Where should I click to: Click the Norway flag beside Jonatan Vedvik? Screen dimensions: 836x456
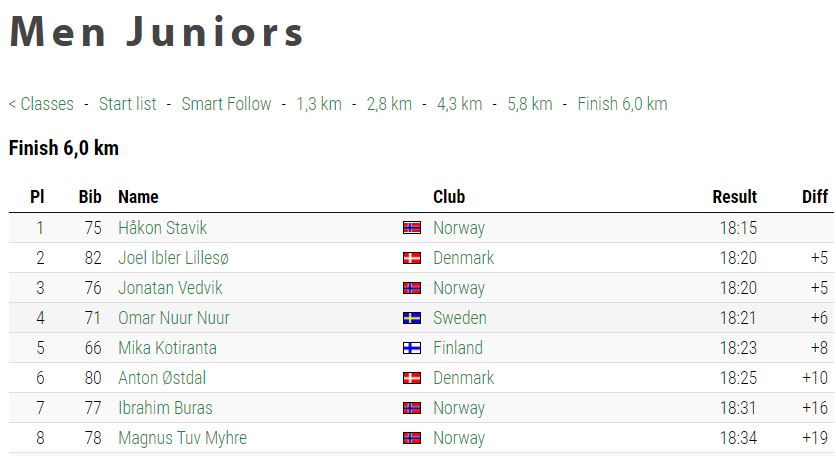pyautogui.click(x=412, y=288)
